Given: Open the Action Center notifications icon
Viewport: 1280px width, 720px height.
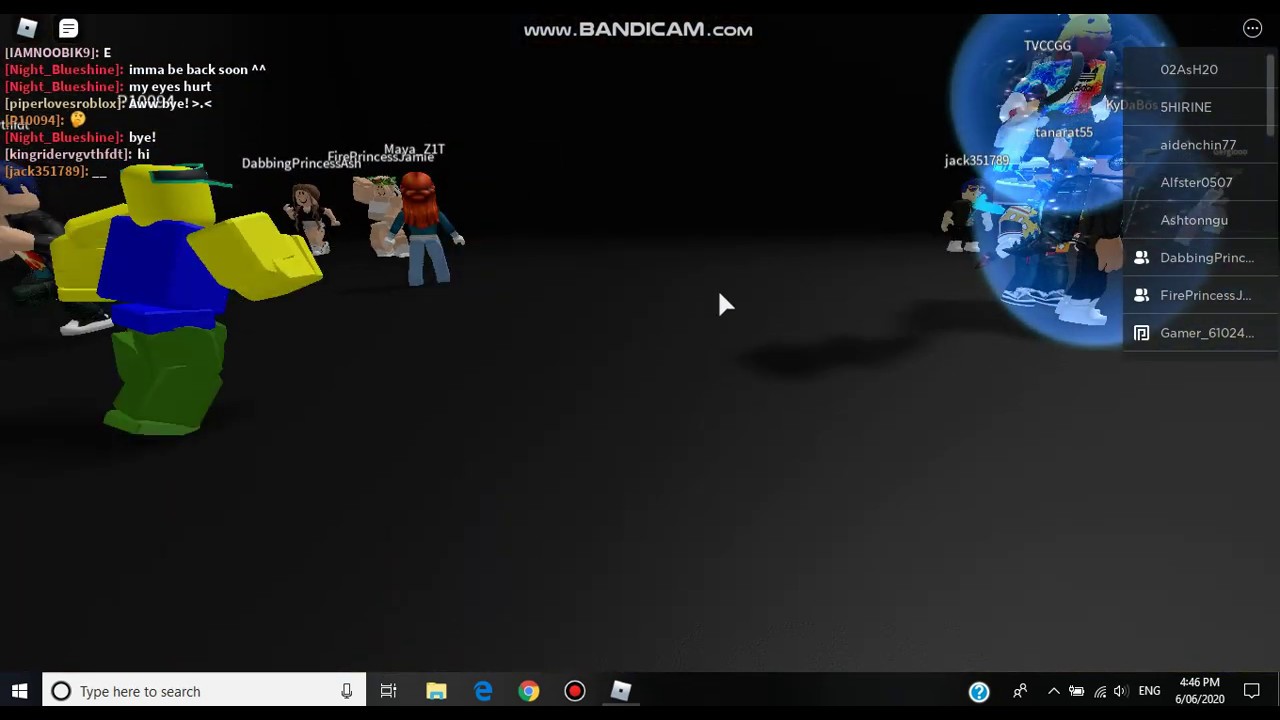Looking at the screenshot, I should pyautogui.click(x=1251, y=691).
